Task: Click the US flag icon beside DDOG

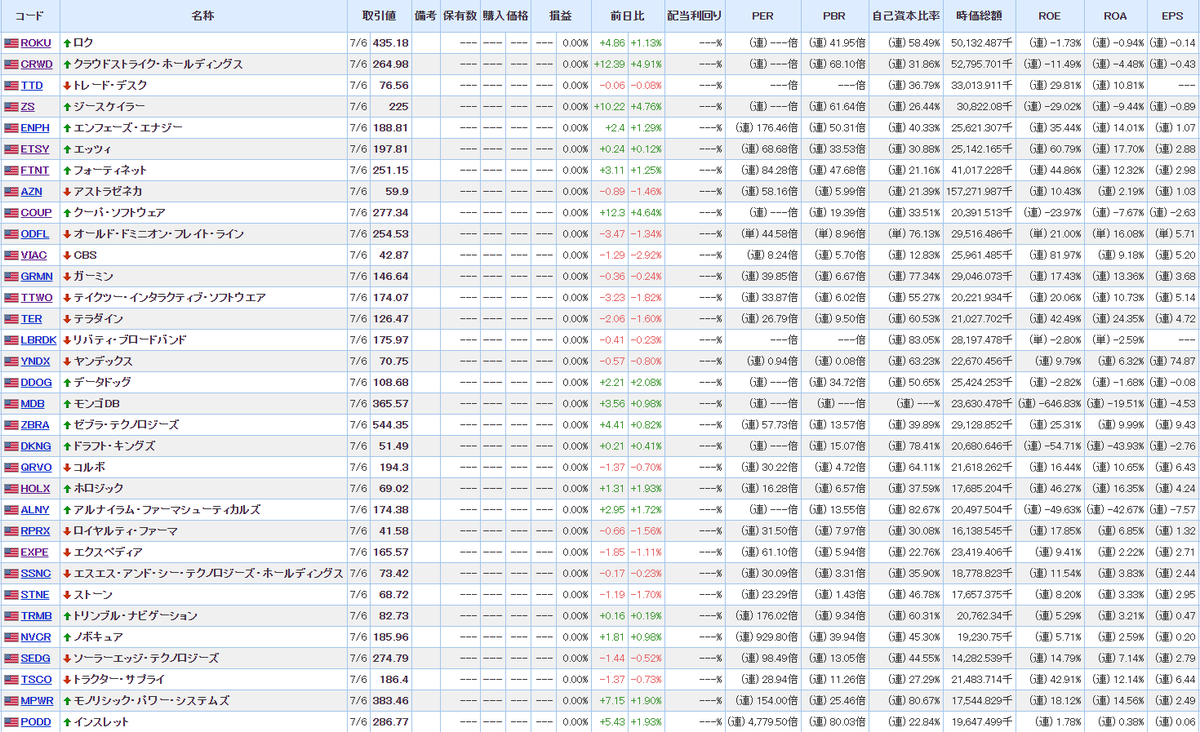Action: tap(11, 382)
